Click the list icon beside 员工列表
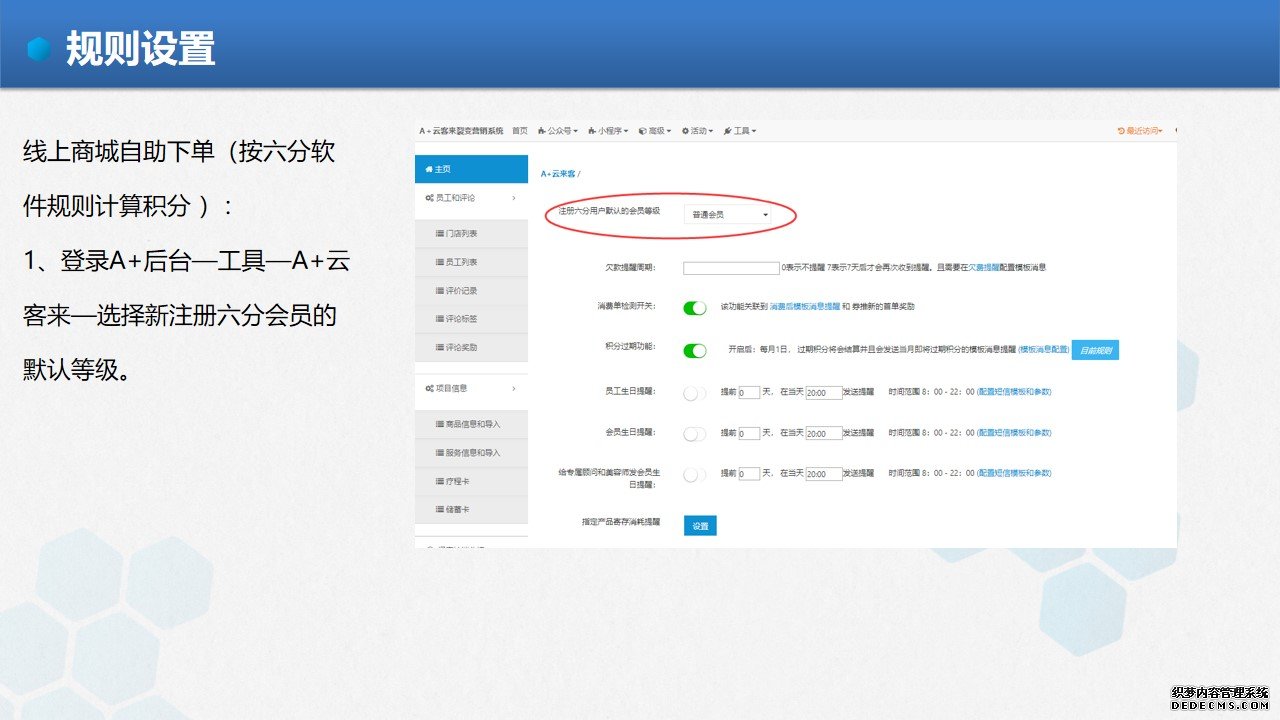This screenshot has height=720, width=1280. tap(440, 262)
